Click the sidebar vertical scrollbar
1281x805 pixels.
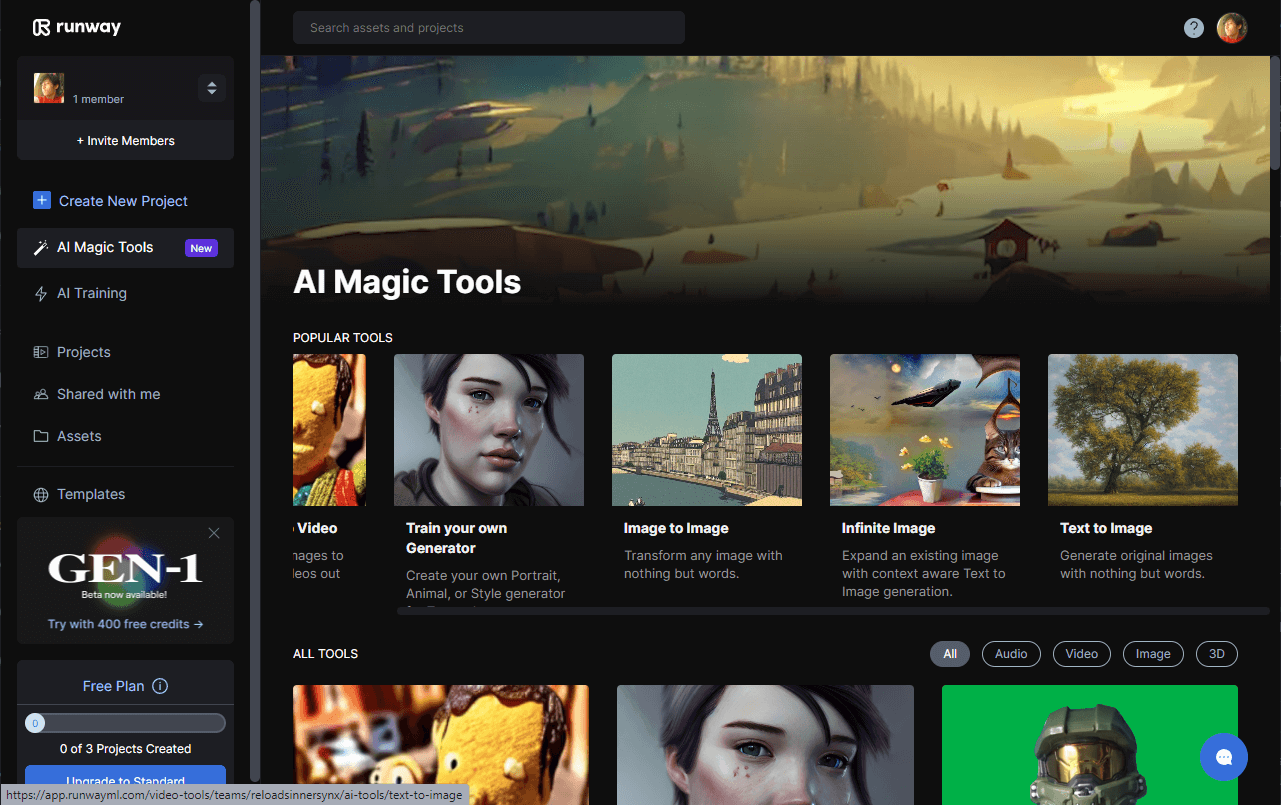click(x=255, y=390)
